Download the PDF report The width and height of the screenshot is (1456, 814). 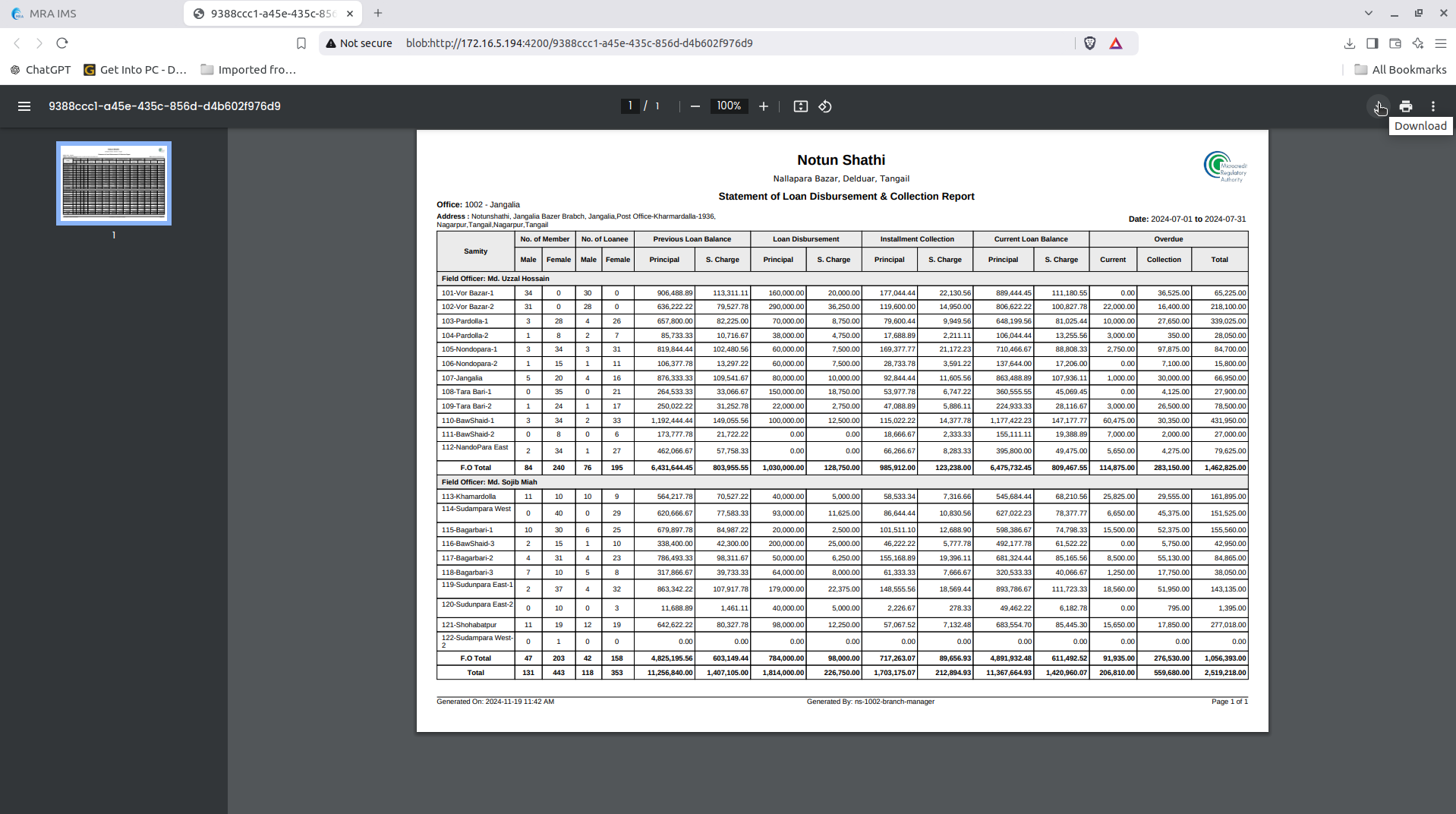(x=1379, y=106)
